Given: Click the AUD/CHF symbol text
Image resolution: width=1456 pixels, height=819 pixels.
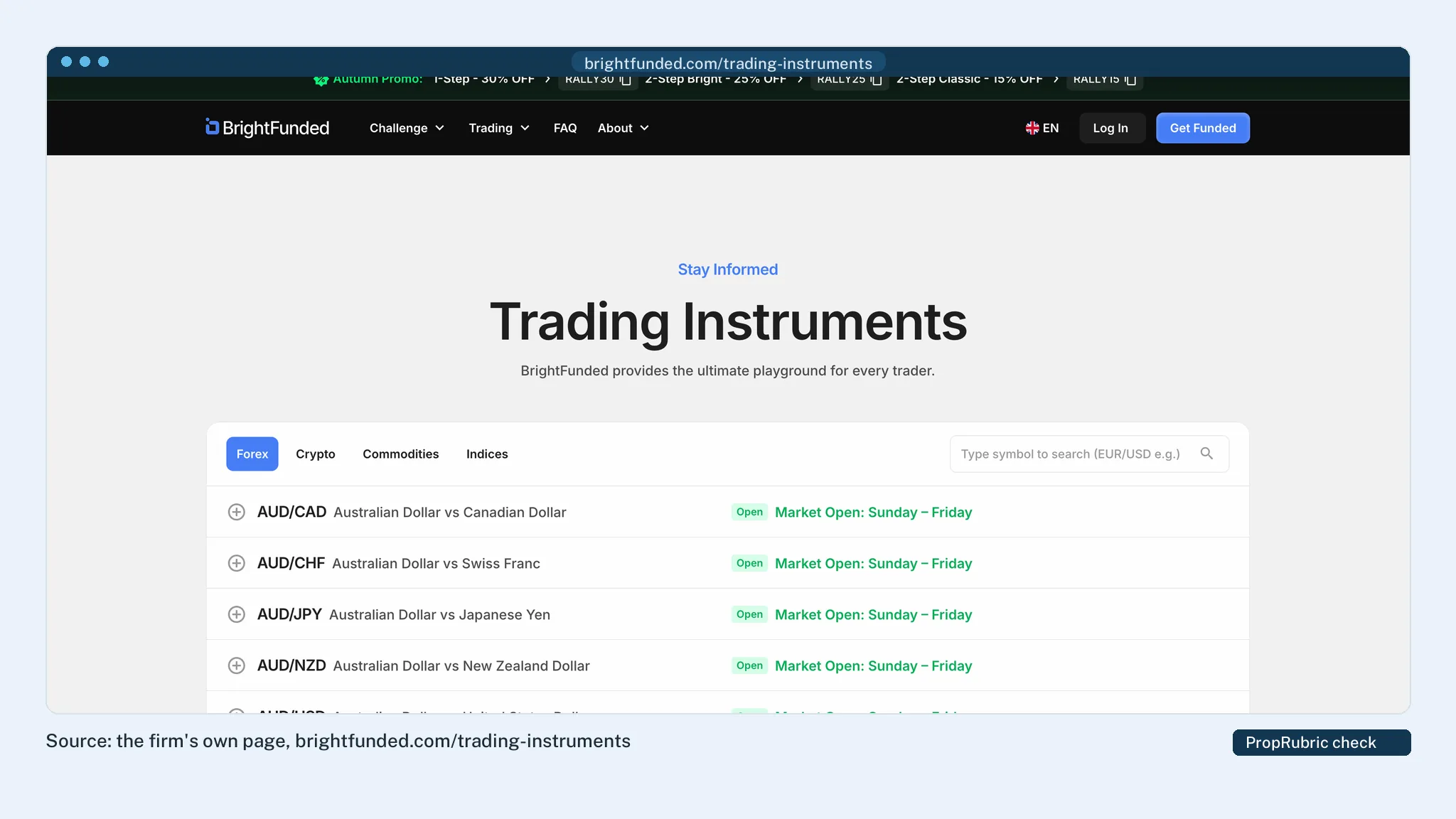Looking at the screenshot, I should click(291, 563).
